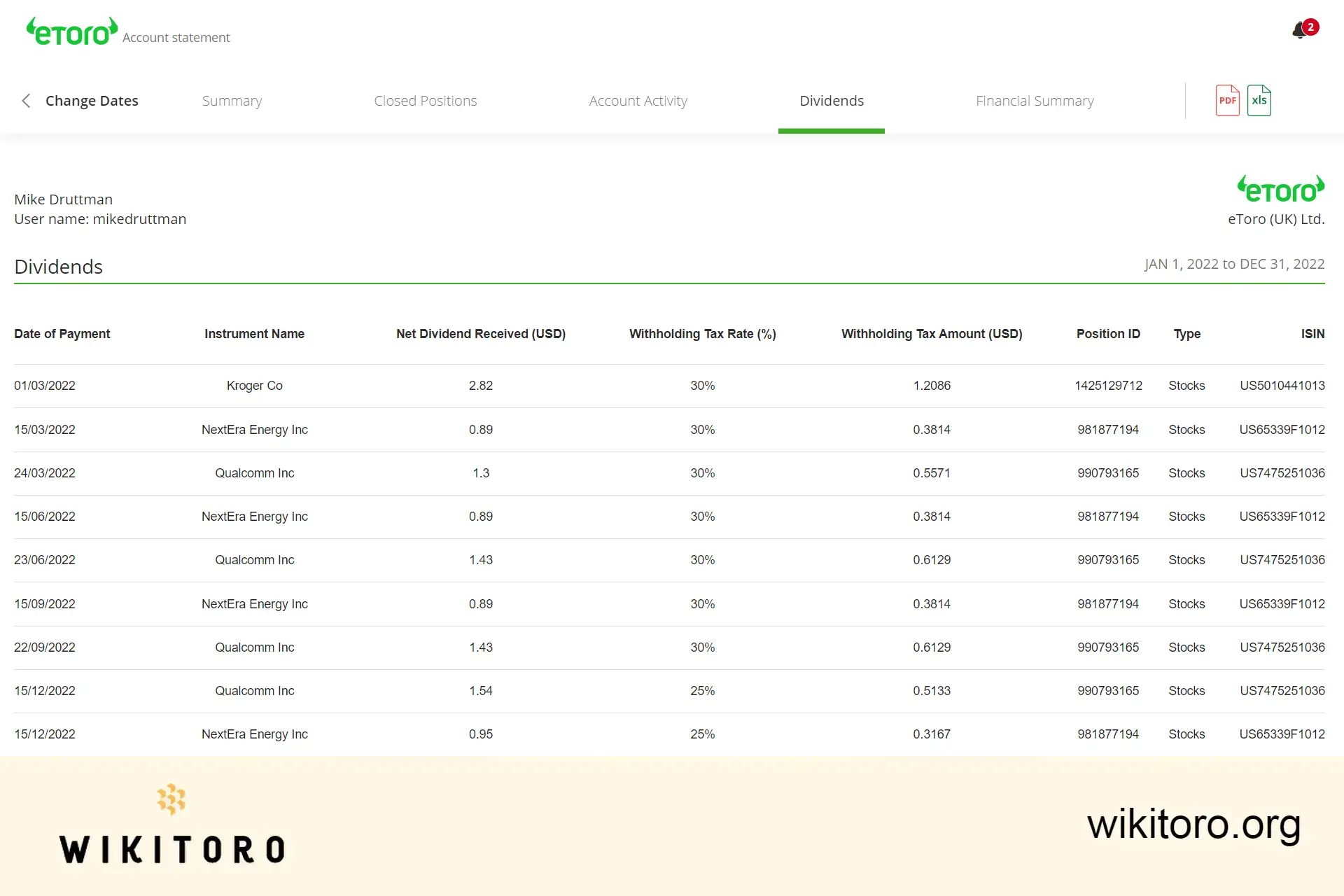
Task: Export the statement as XLS
Action: click(1259, 100)
